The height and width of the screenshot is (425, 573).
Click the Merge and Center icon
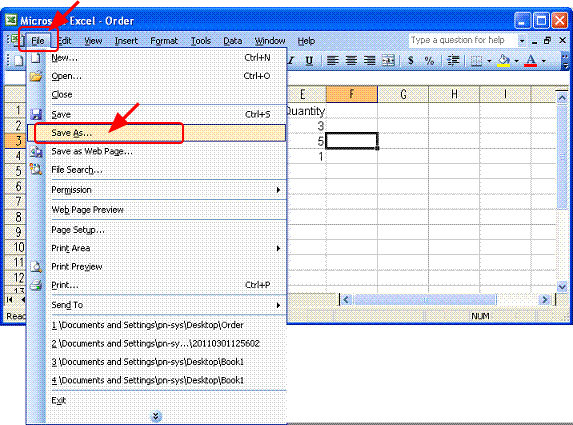coord(388,61)
